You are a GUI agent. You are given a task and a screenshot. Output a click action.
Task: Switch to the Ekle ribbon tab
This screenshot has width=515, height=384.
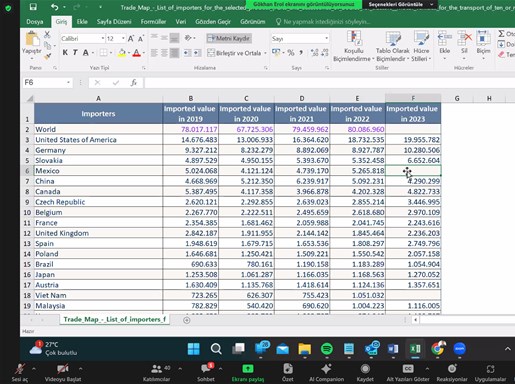click(82, 22)
